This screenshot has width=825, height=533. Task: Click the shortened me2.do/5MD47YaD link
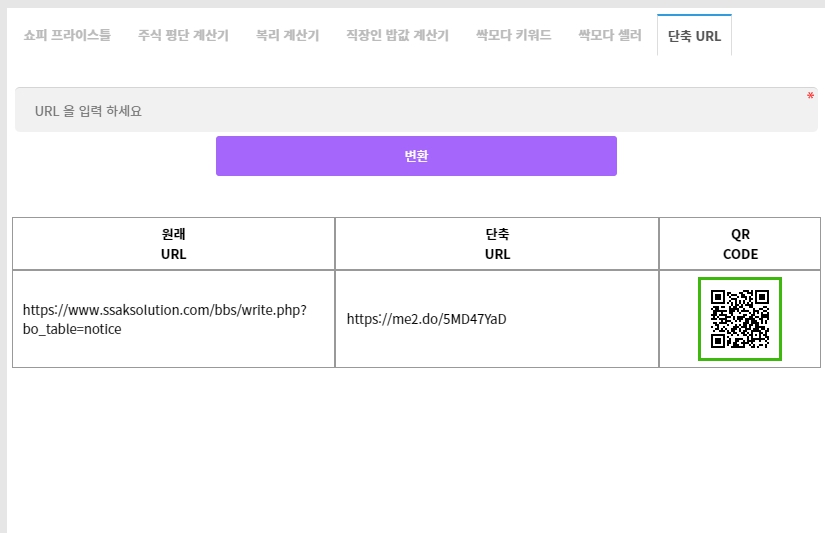pos(426,319)
